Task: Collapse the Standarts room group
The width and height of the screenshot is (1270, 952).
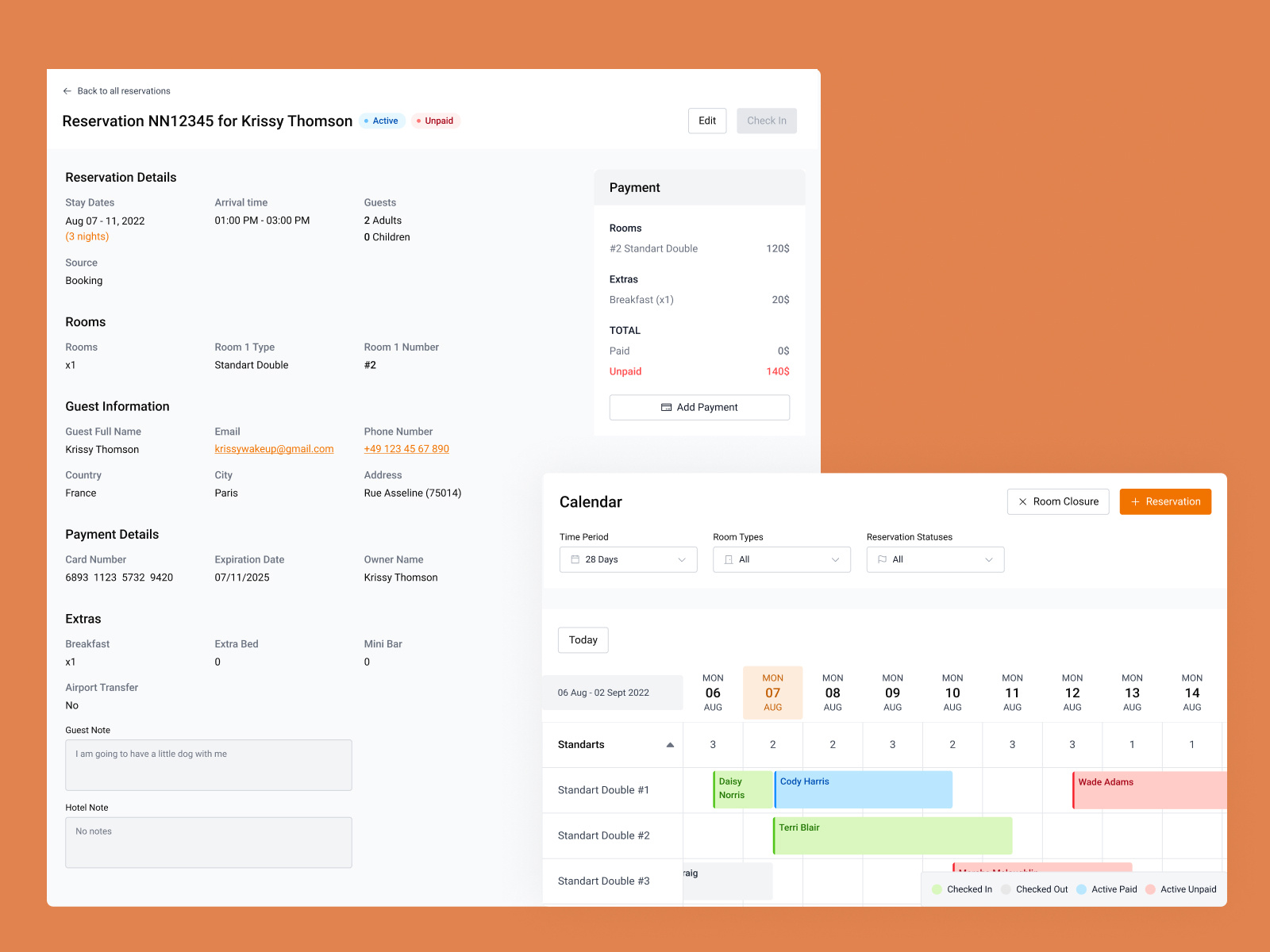Action: (x=670, y=744)
